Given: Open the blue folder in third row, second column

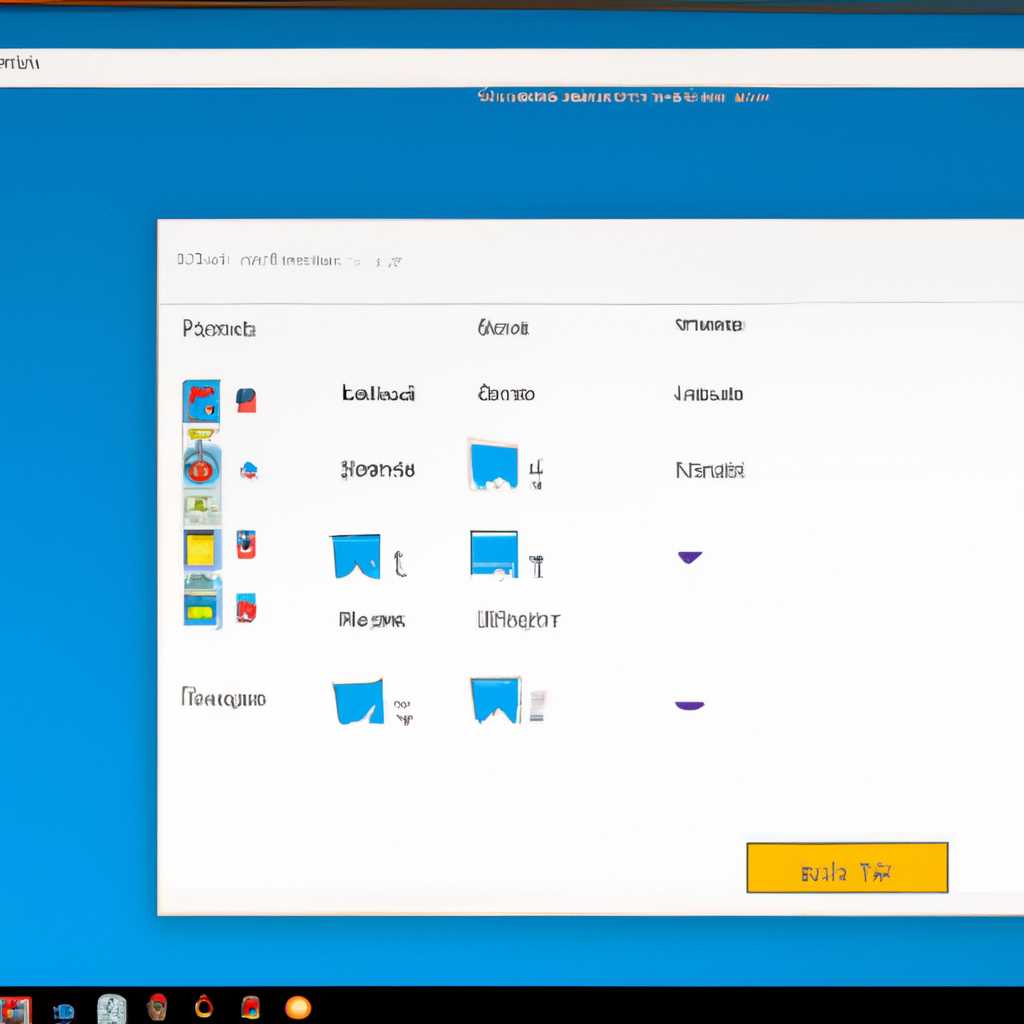Looking at the screenshot, I should (x=356, y=557).
